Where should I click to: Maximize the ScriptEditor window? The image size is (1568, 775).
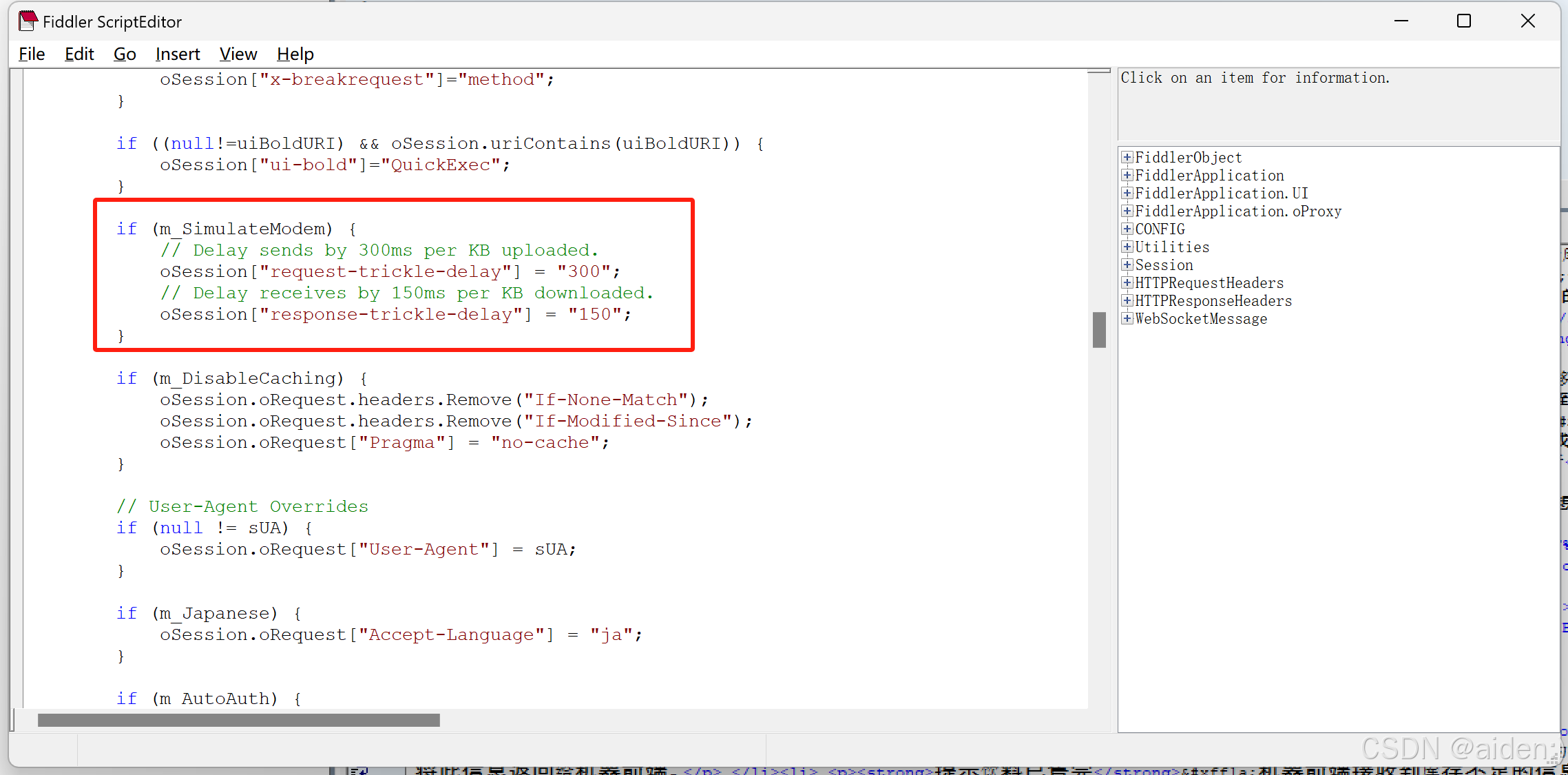(1464, 21)
